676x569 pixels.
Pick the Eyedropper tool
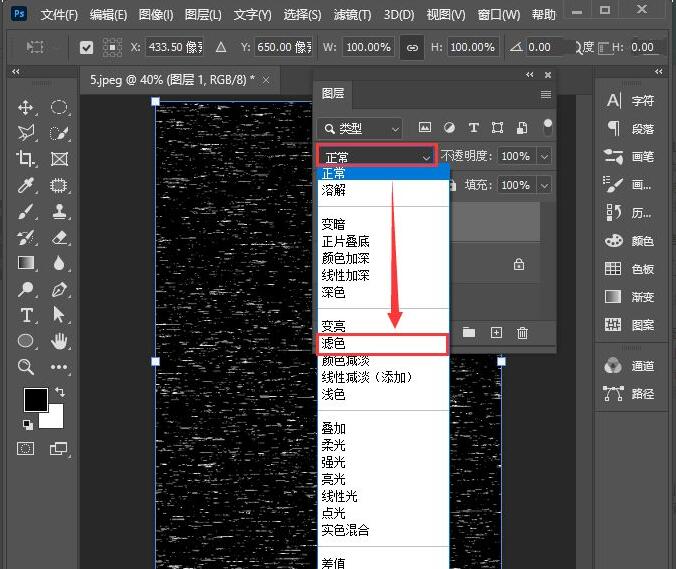coord(26,185)
